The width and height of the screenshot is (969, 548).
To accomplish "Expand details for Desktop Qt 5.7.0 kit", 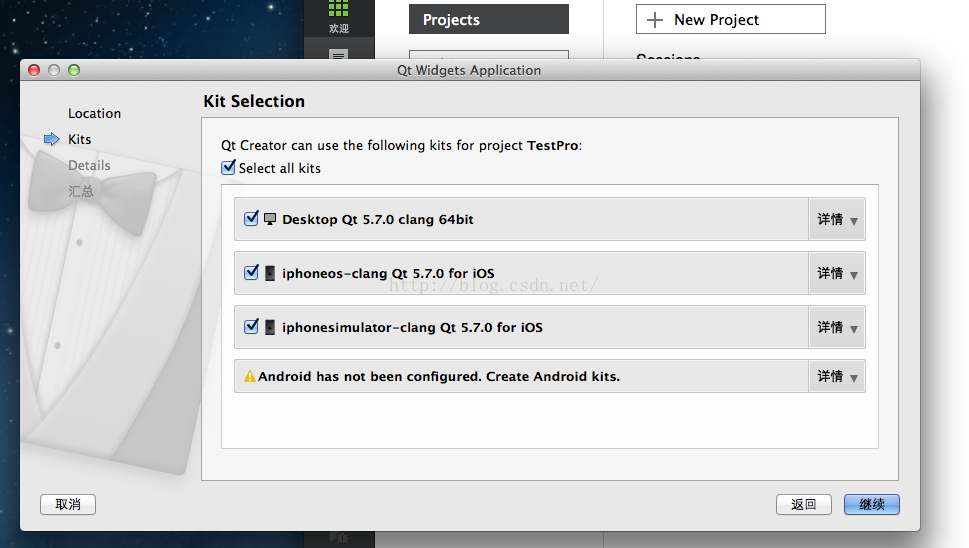I will tap(837, 219).
